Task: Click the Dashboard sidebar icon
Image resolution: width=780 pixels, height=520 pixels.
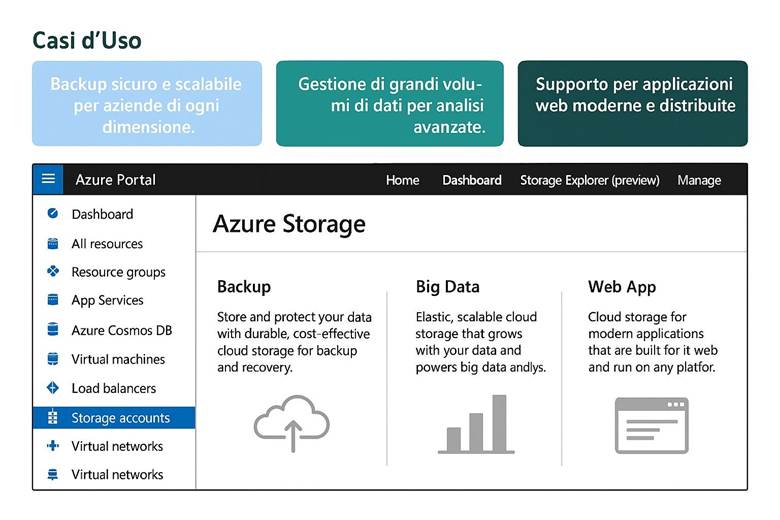Action: point(53,214)
